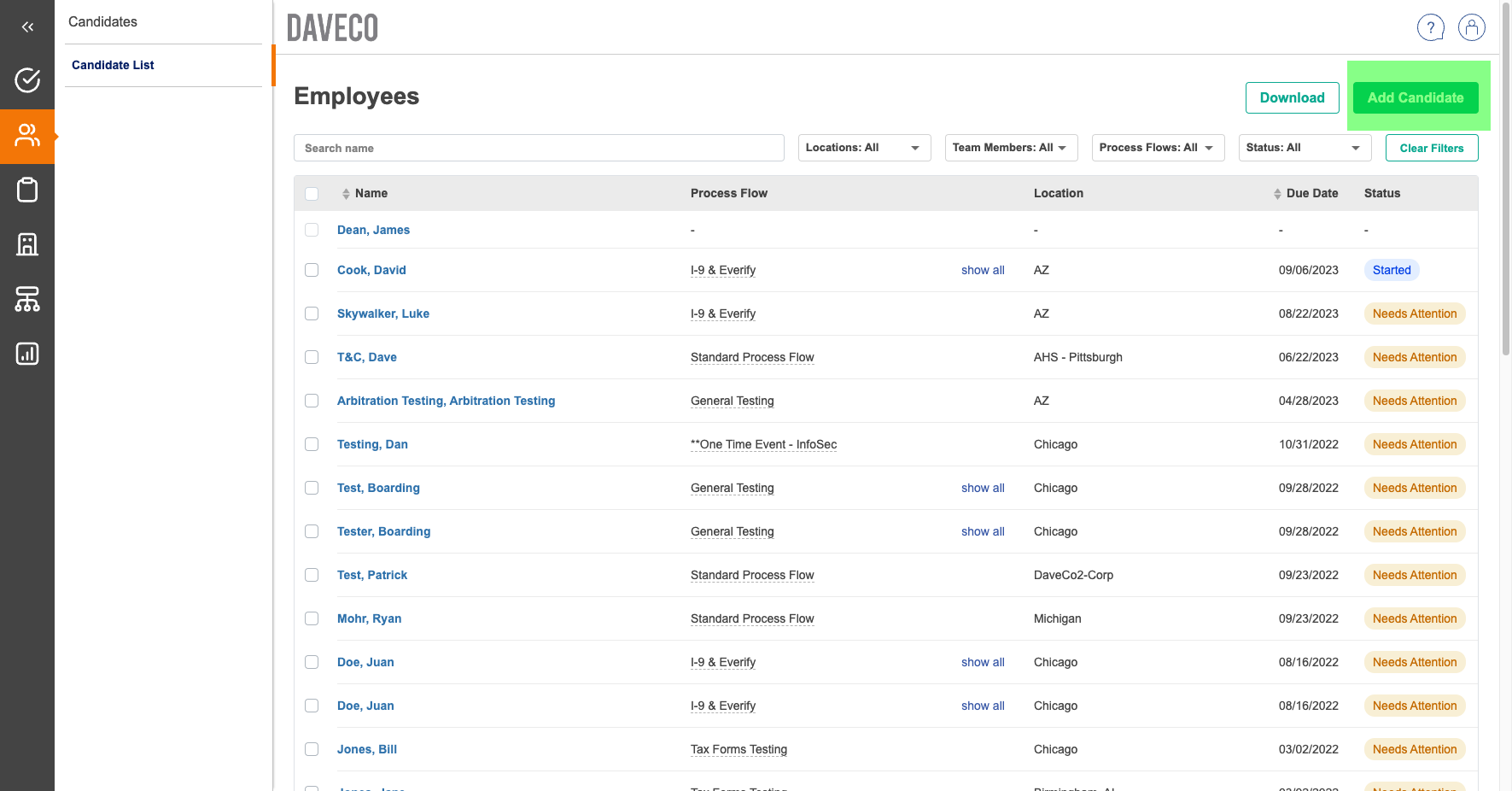Open the clipboard icon in sidebar

click(27, 190)
